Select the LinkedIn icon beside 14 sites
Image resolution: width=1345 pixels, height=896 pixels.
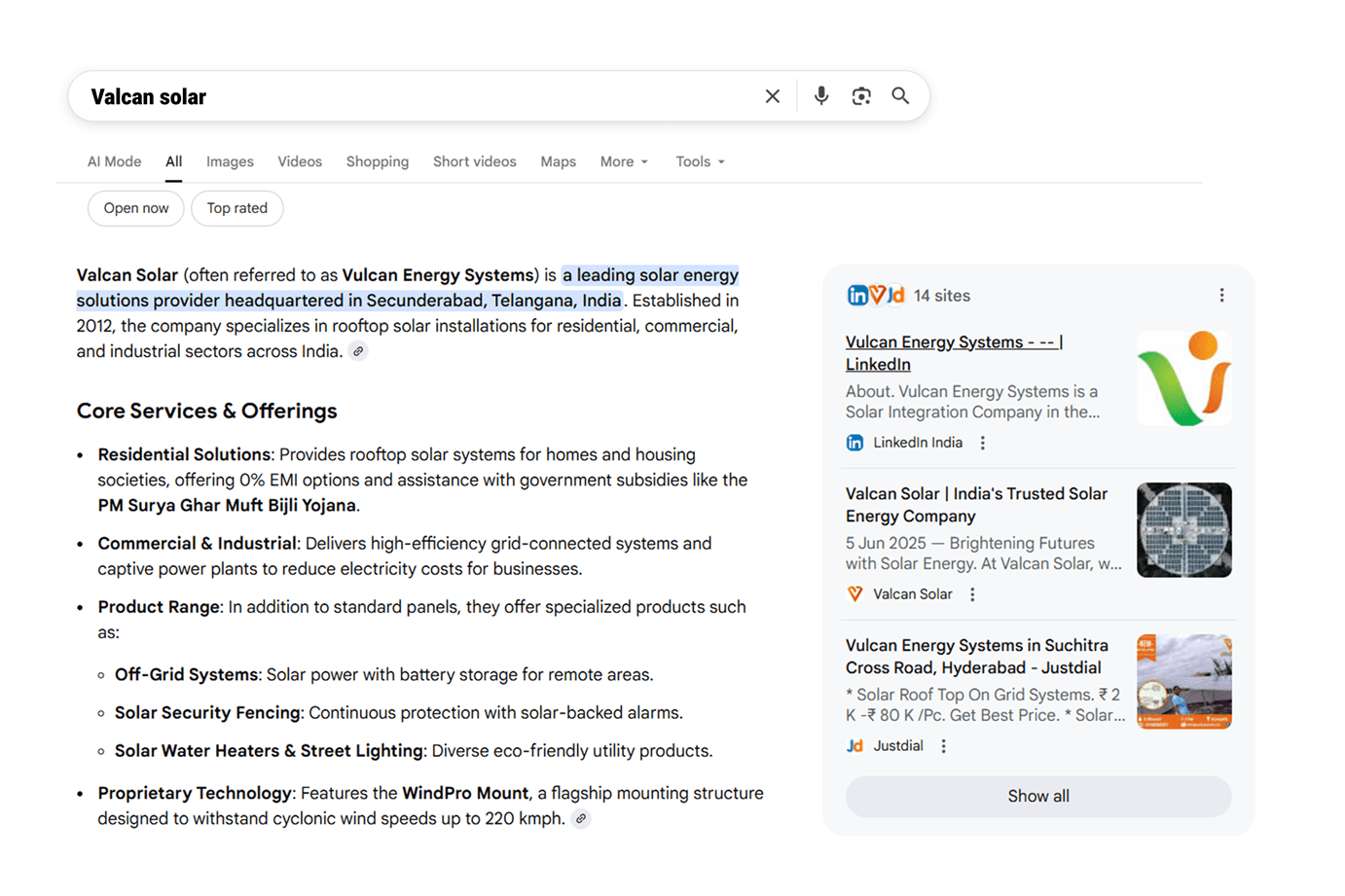pyautogui.click(x=855, y=295)
